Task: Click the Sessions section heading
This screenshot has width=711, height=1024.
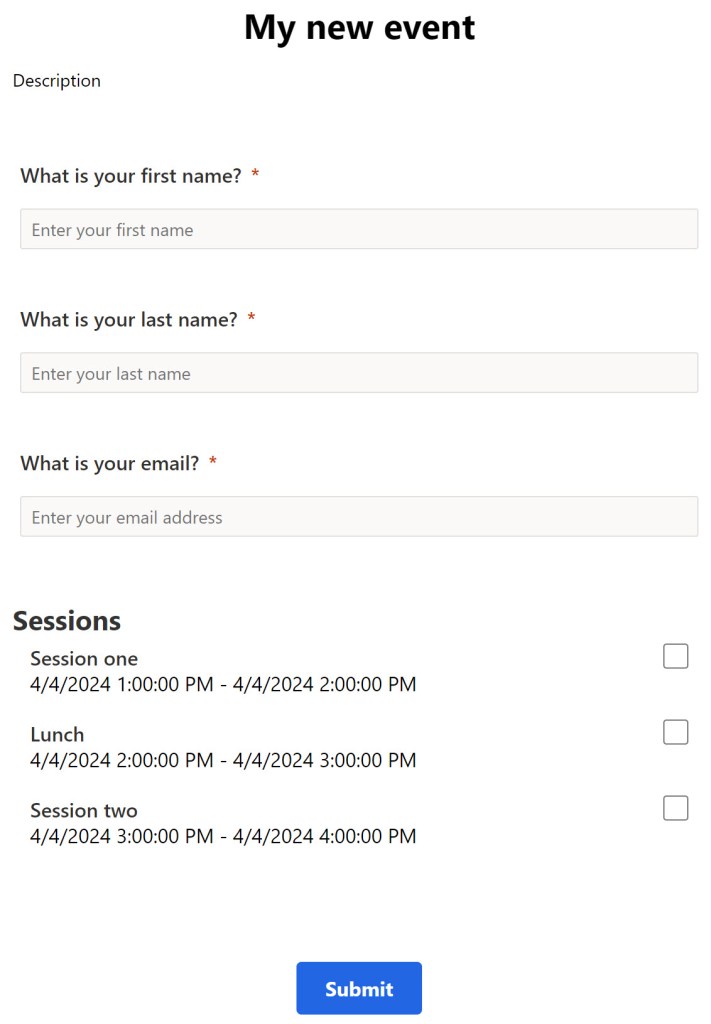Action: coord(67,621)
